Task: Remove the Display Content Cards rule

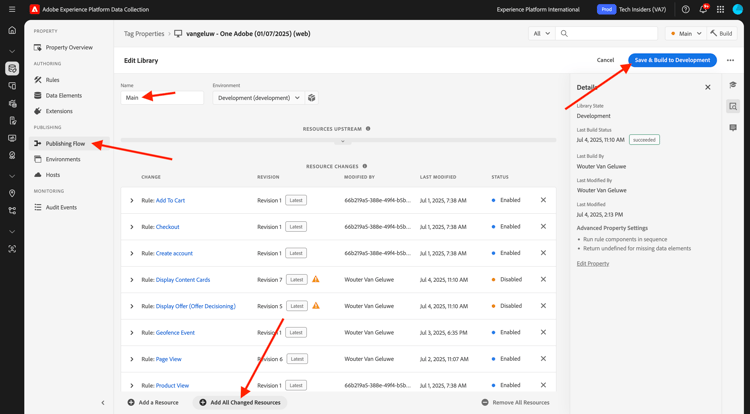Action: (x=543, y=279)
